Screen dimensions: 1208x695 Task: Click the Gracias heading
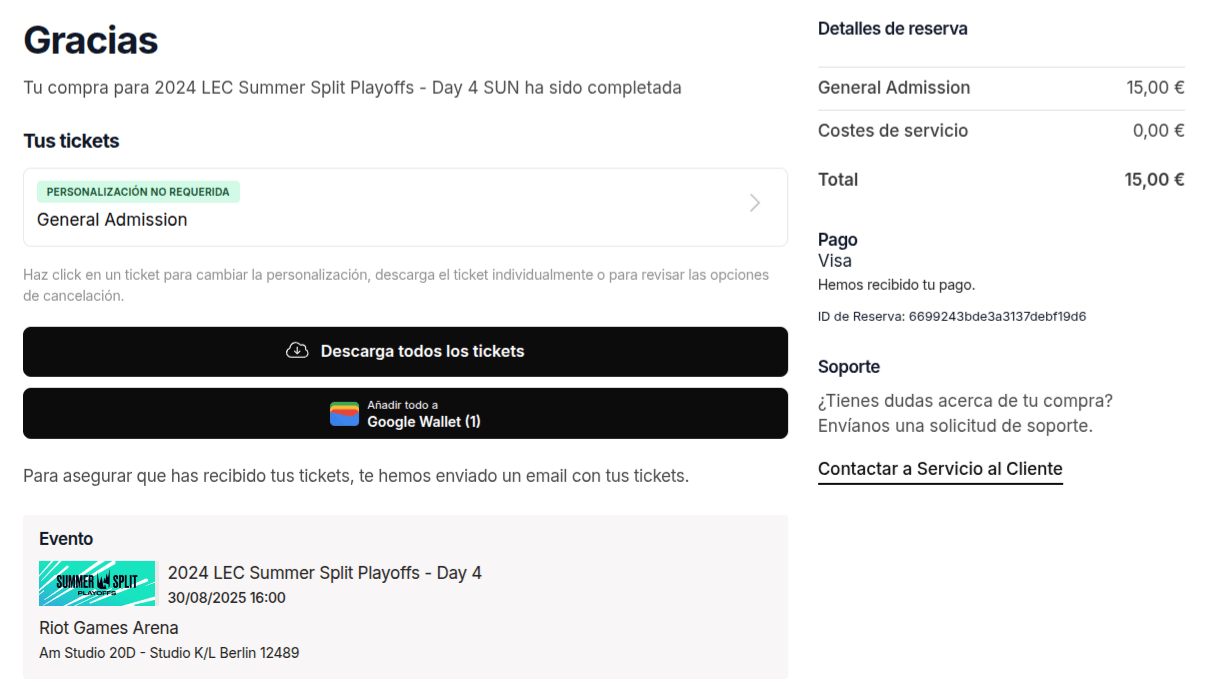pos(91,40)
